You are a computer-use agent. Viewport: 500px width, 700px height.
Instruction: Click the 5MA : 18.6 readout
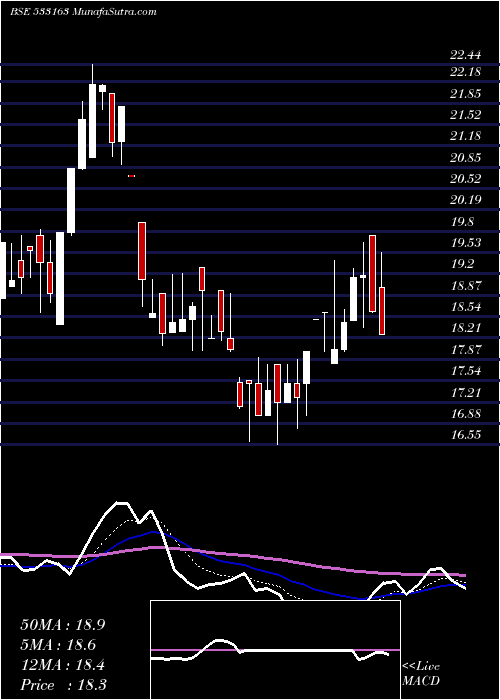pyautogui.click(x=58, y=645)
